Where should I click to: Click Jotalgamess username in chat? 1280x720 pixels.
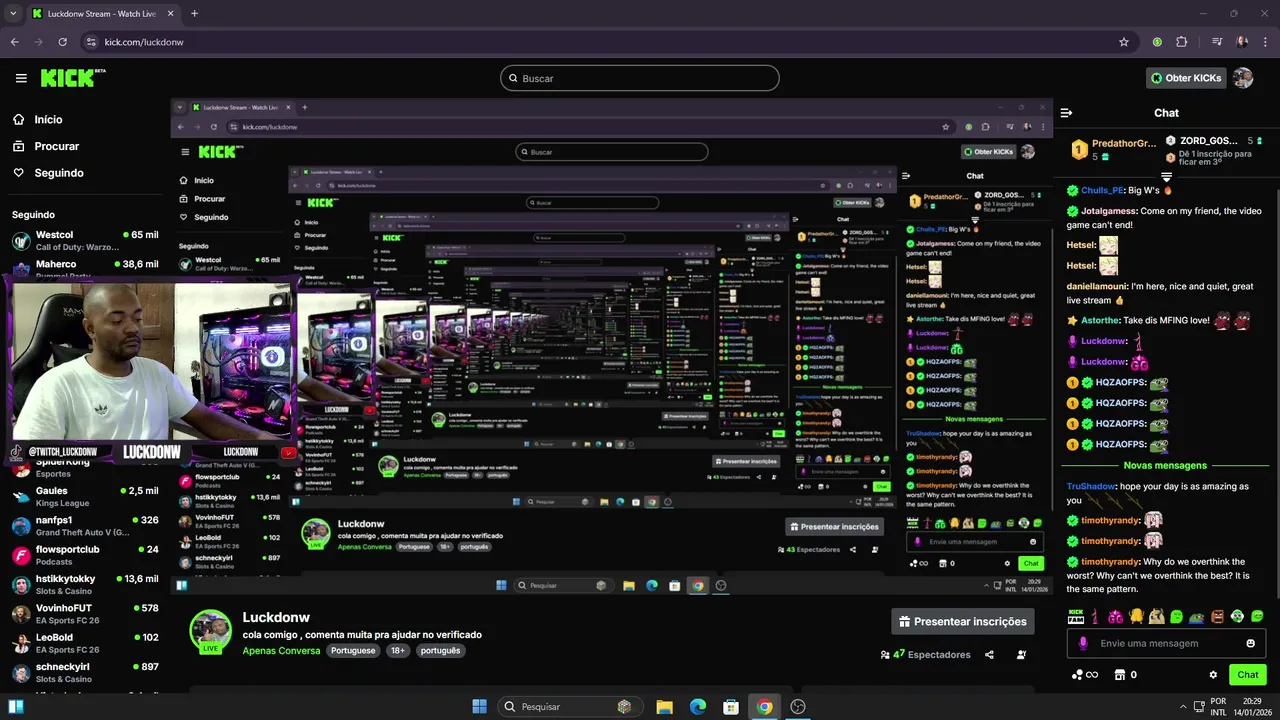point(1108,211)
